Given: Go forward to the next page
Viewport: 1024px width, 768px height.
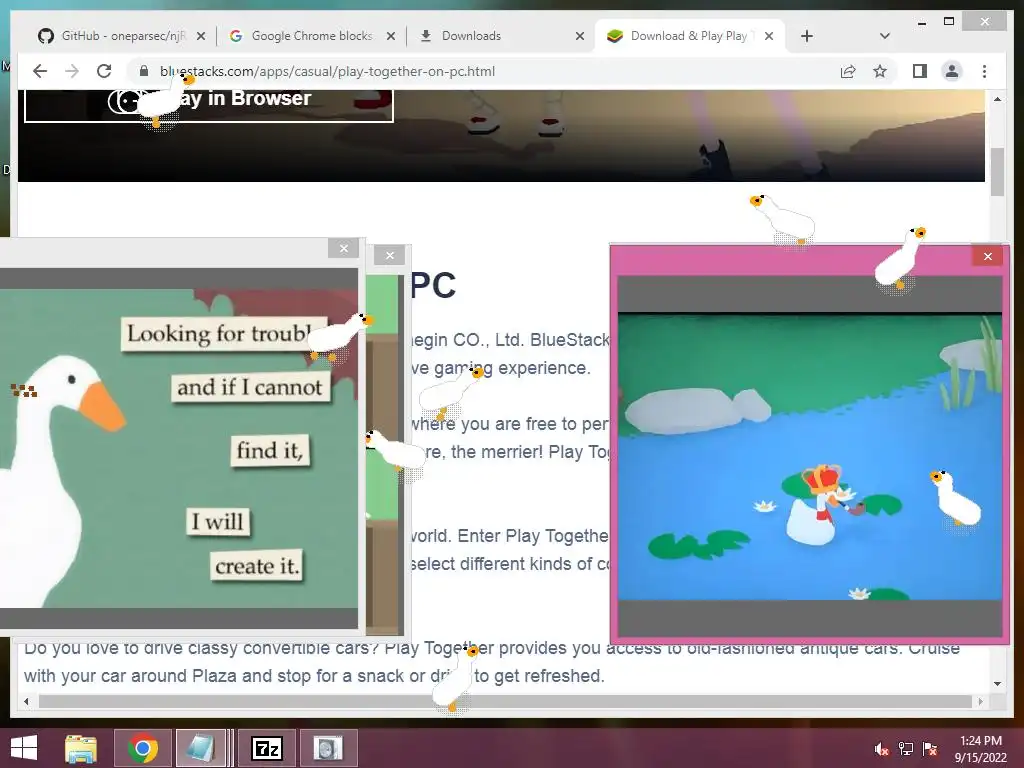Looking at the screenshot, I should (x=72, y=71).
